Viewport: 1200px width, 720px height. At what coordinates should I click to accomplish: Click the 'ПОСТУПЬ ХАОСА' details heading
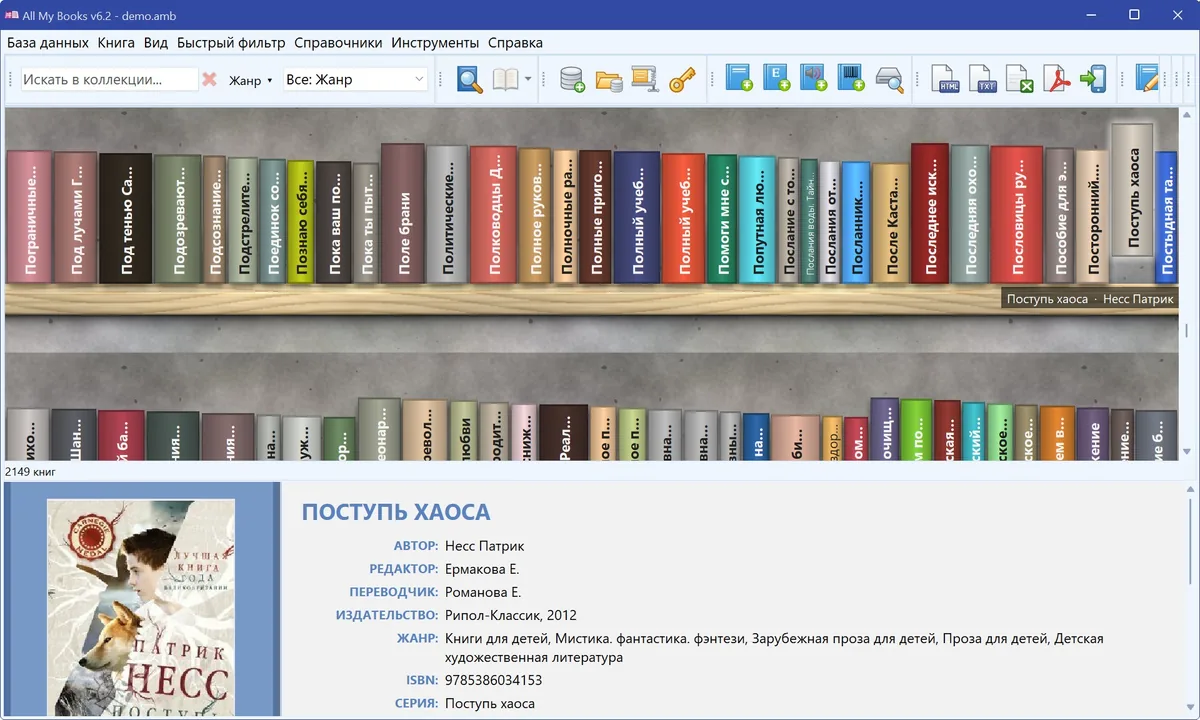[x=396, y=513]
